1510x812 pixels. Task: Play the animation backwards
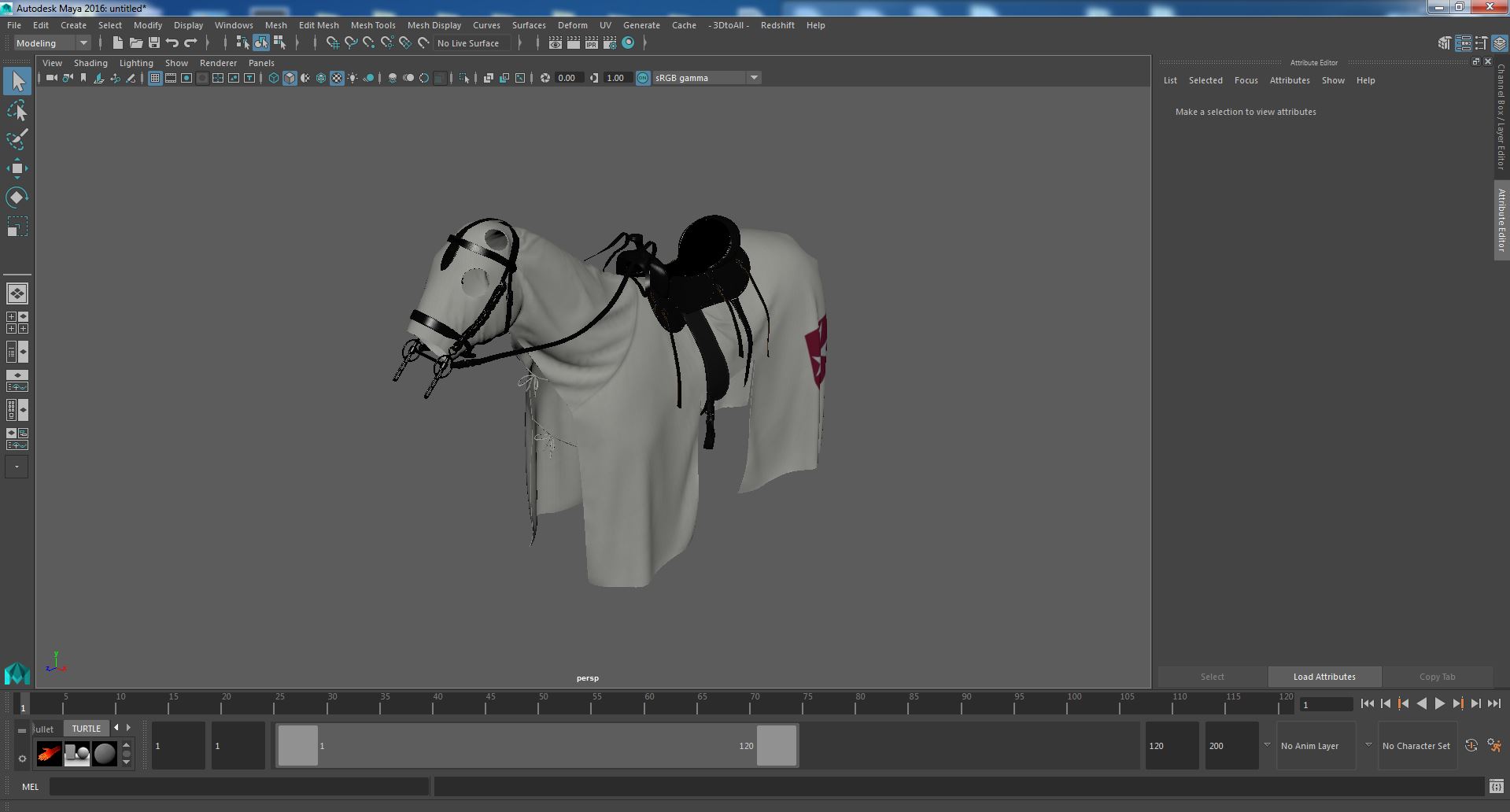pos(1421,704)
